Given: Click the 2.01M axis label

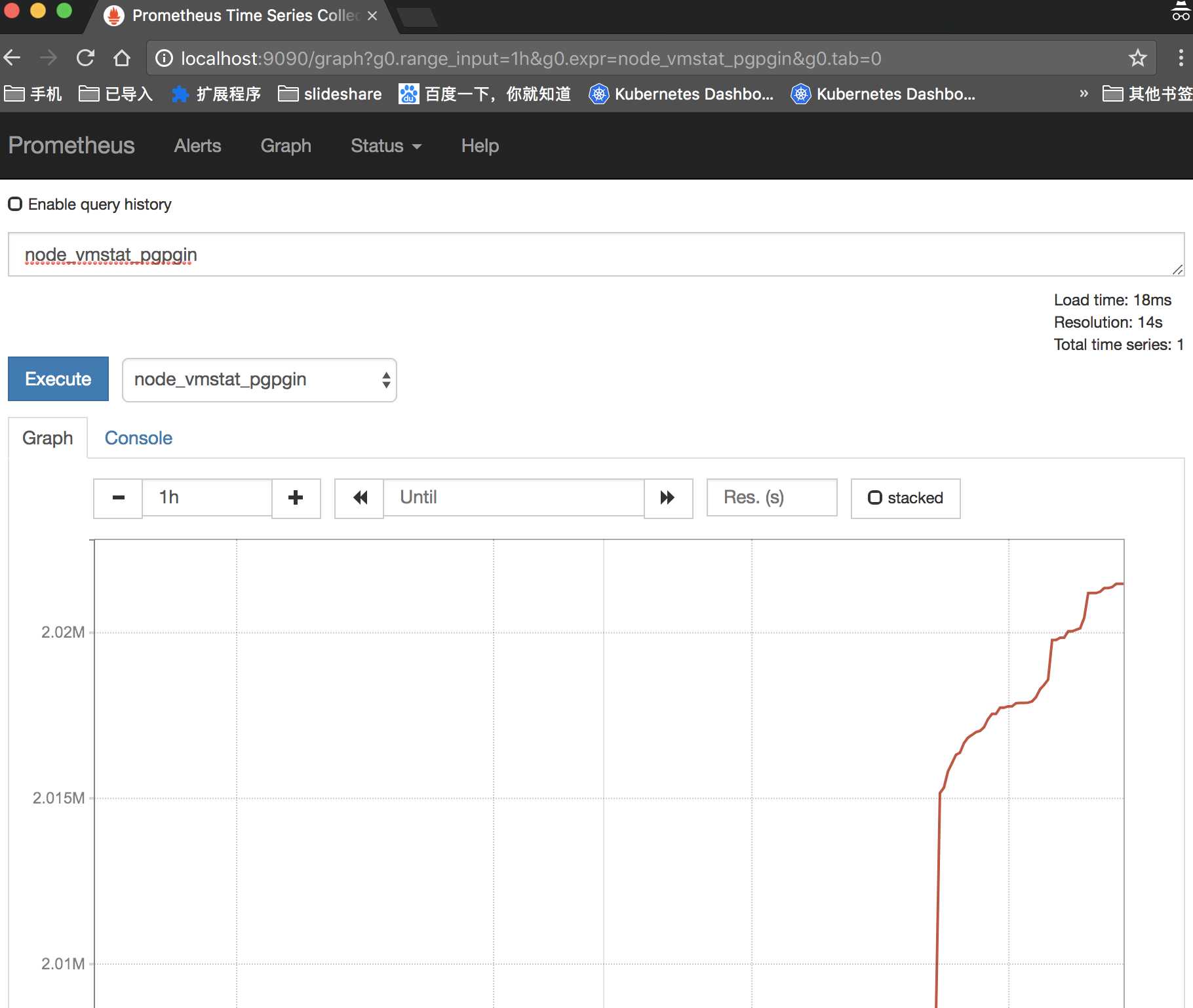Looking at the screenshot, I should point(63,964).
